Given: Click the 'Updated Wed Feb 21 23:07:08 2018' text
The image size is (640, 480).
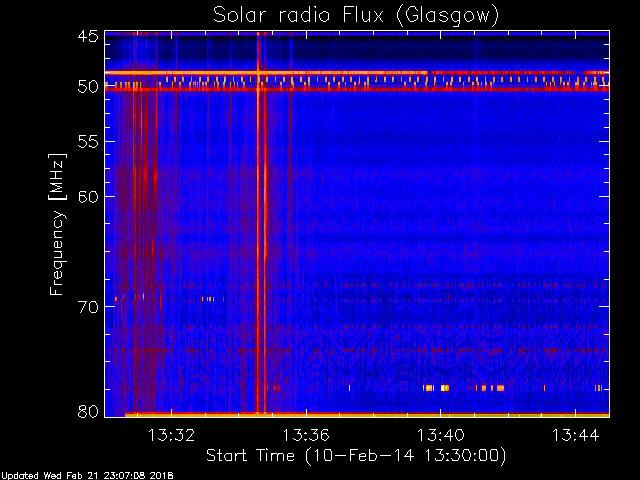Looking at the screenshot, I should (x=87, y=476).
